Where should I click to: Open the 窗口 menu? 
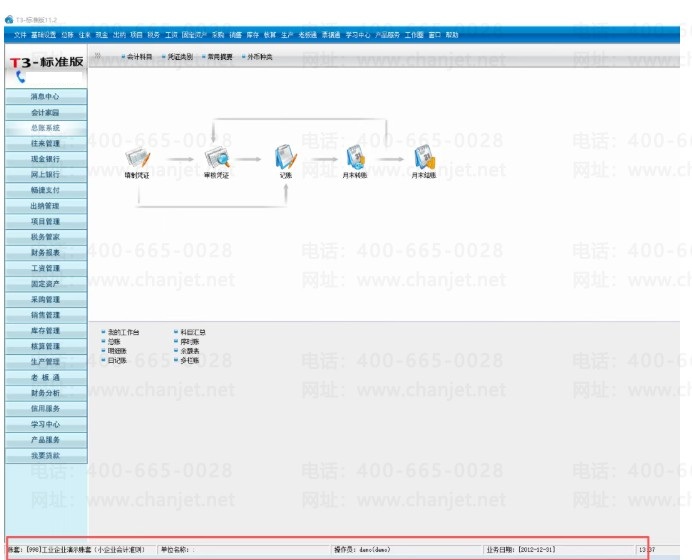tap(435, 35)
